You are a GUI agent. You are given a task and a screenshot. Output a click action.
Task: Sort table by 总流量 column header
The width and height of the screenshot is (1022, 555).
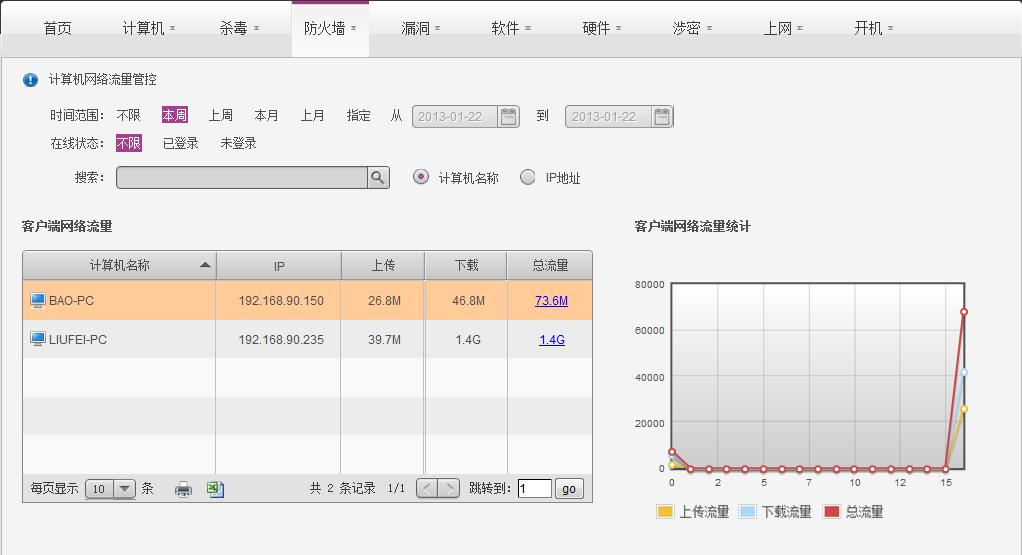point(550,265)
